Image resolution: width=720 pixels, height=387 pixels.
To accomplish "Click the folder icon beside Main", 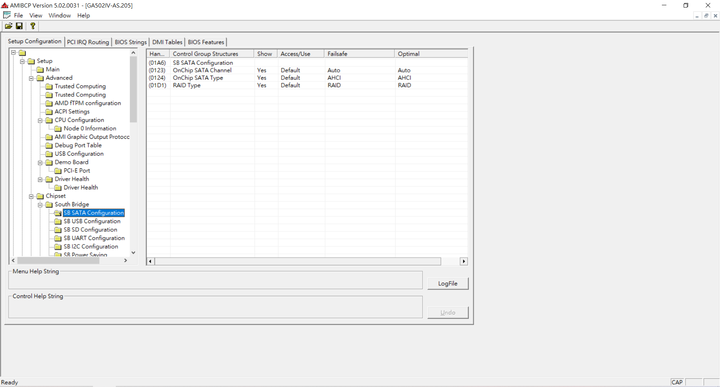I will (x=40, y=69).
